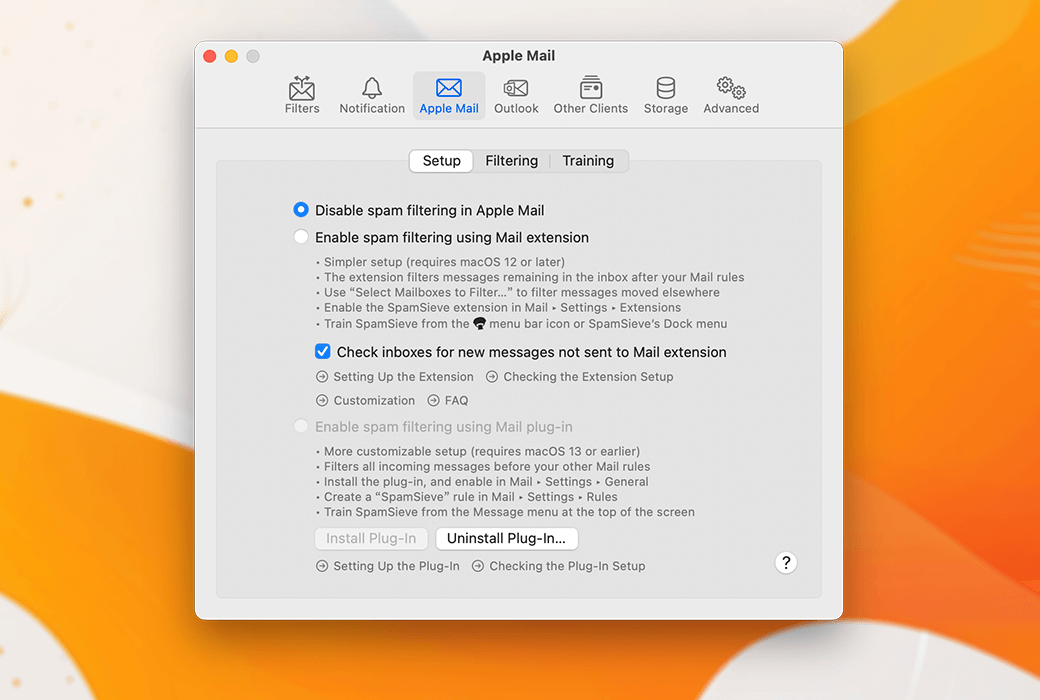Open the Notification bell pane
Screen dimensions: 1040x700
371,96
